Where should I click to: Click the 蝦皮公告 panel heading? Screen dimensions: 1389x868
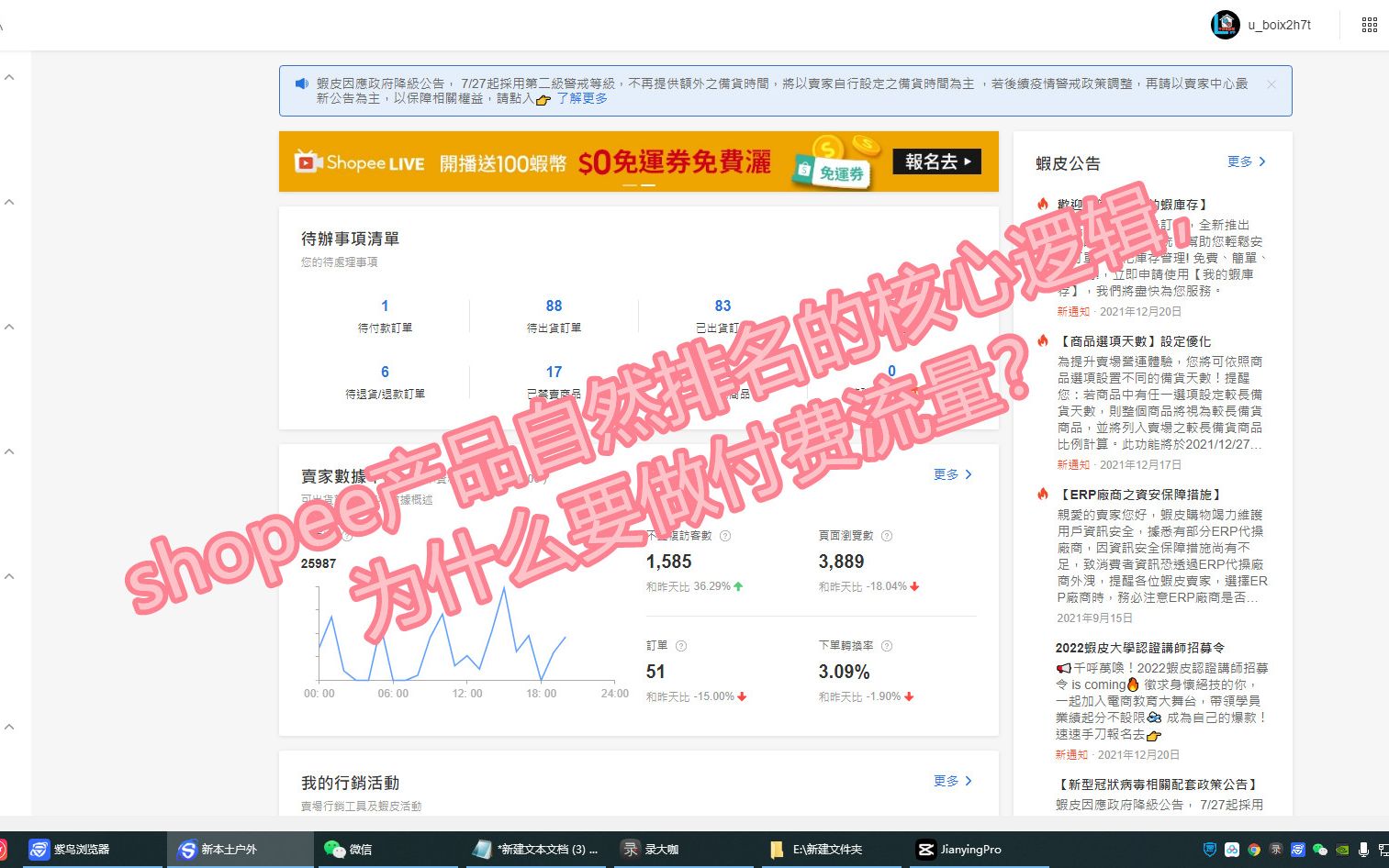point(1068,163)
